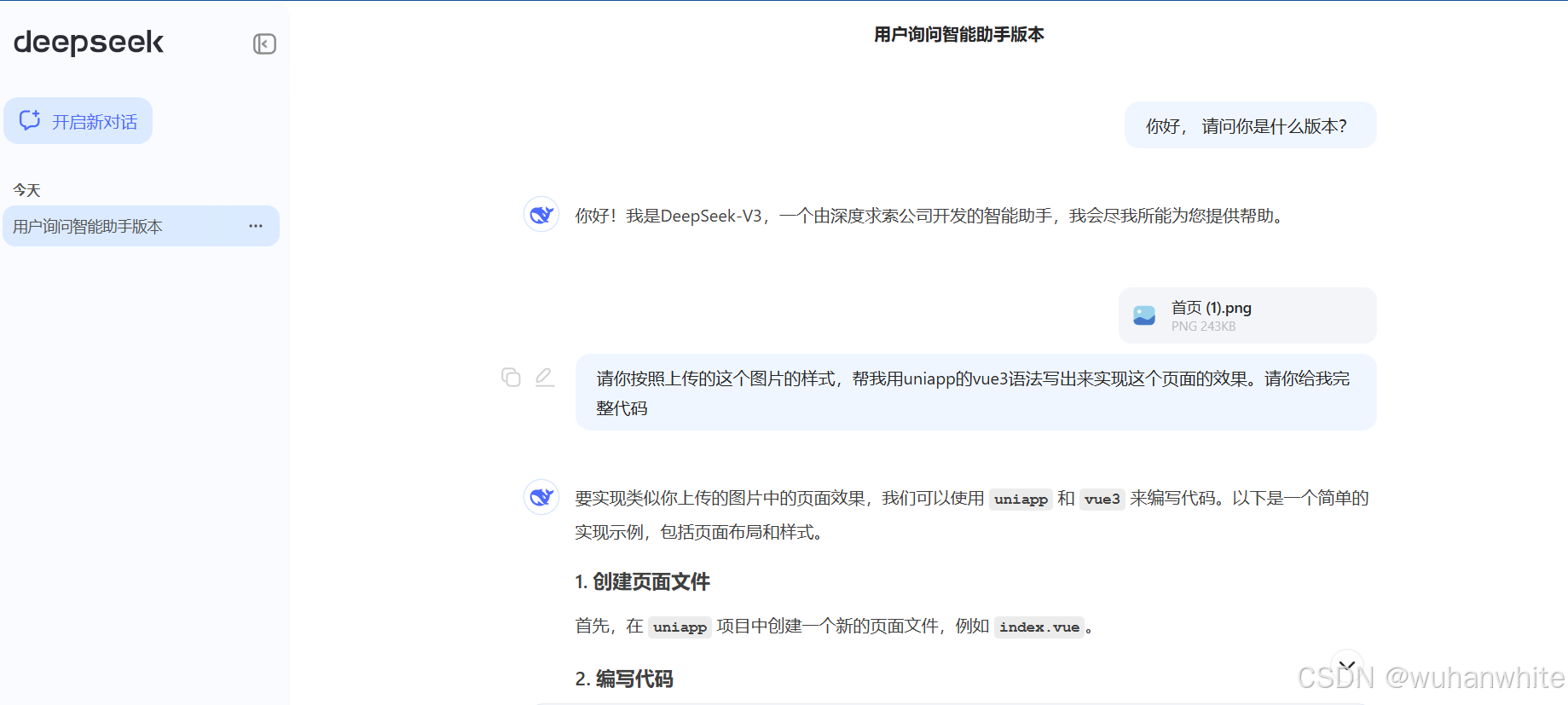The height and width of the screenshot is (705, 1568).
Task: Click the chat title 用户询问智能助手版本 at top
Action: (959, 35)
